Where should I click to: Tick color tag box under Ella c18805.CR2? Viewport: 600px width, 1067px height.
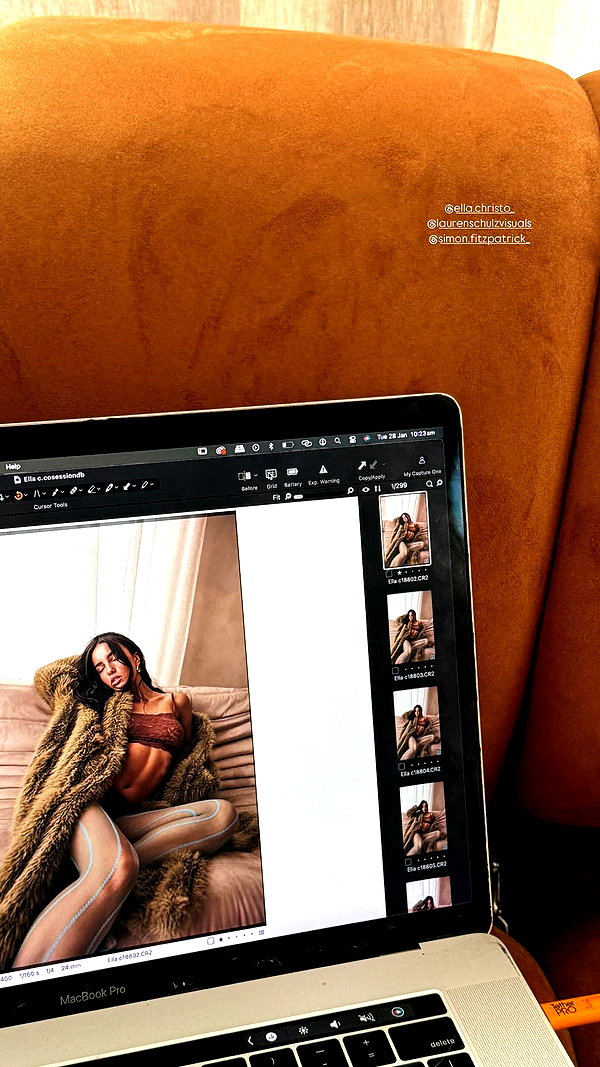408,862
